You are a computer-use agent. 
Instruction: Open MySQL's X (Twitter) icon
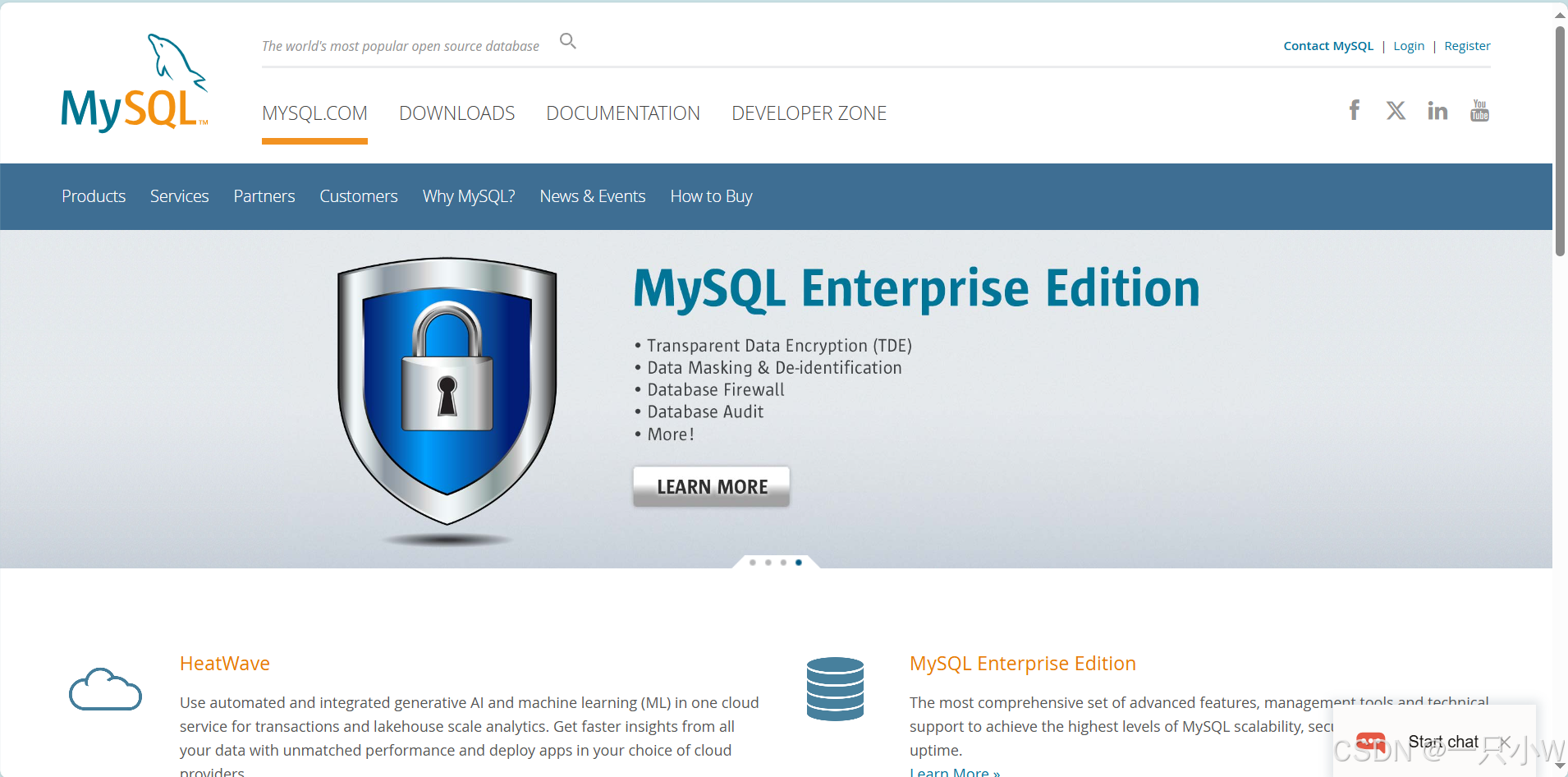1396,110
